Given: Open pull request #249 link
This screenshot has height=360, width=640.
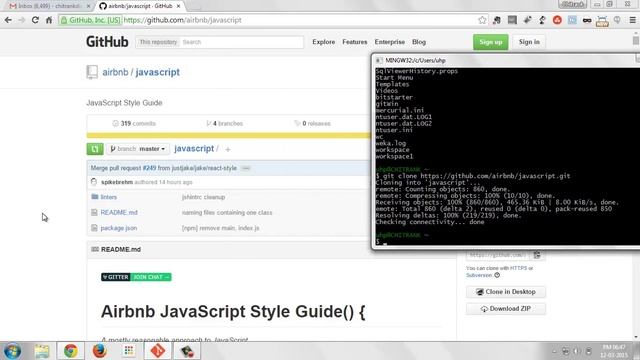Looking at the screenshot, I should [149, 168].
